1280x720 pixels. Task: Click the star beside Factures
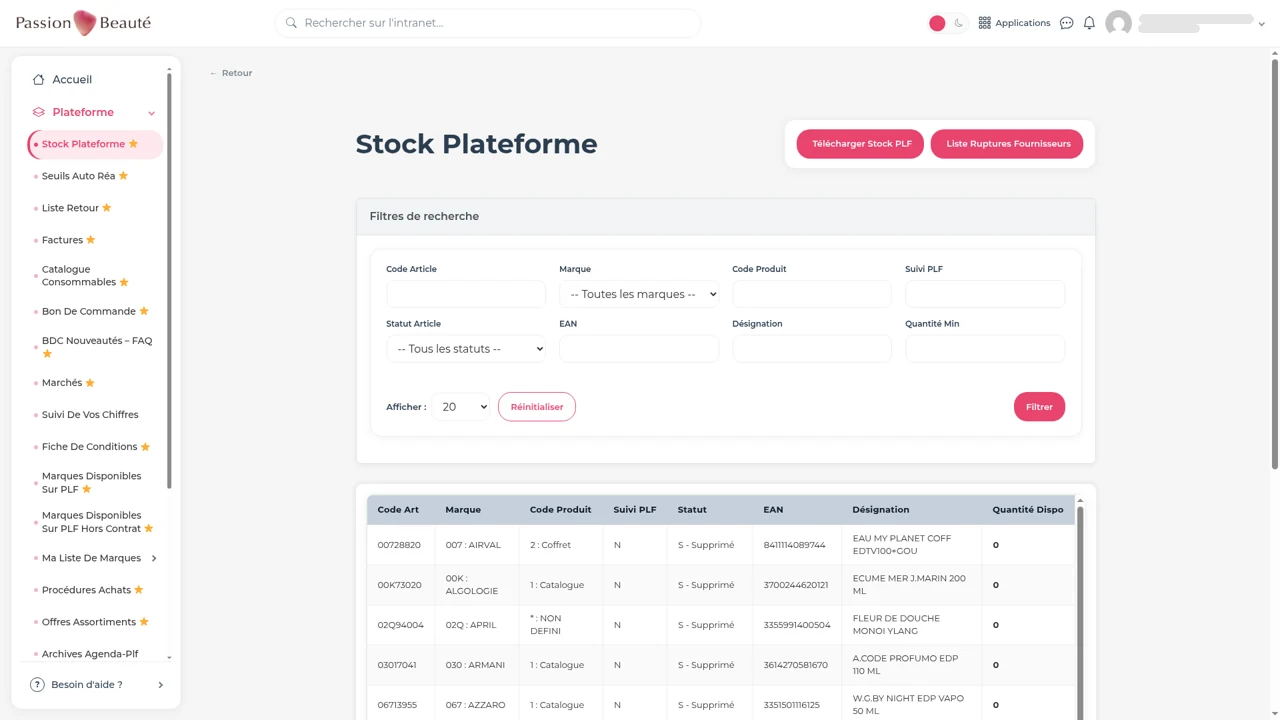click(x=91, y=240)
